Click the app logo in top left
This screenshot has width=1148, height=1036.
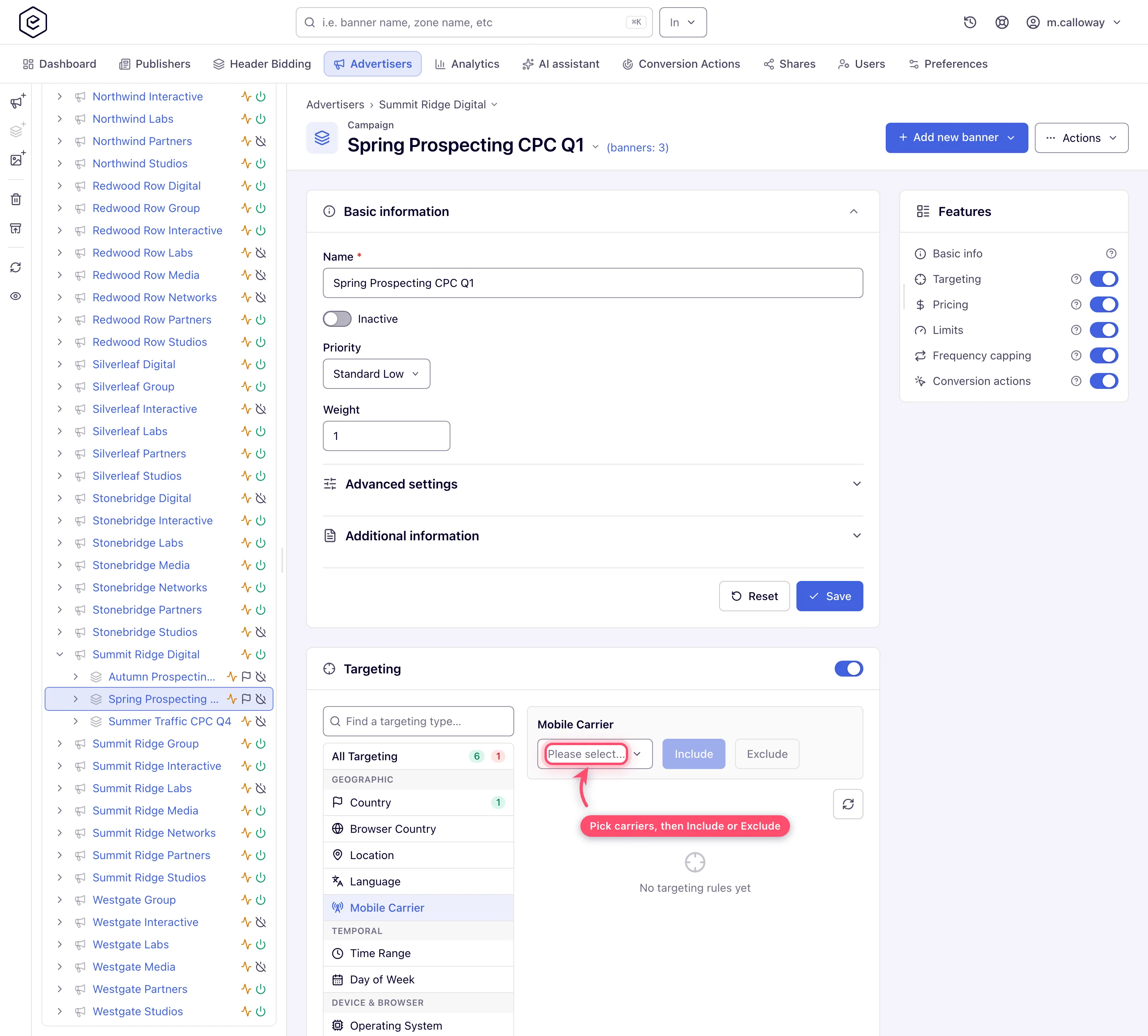pos(33,22)
